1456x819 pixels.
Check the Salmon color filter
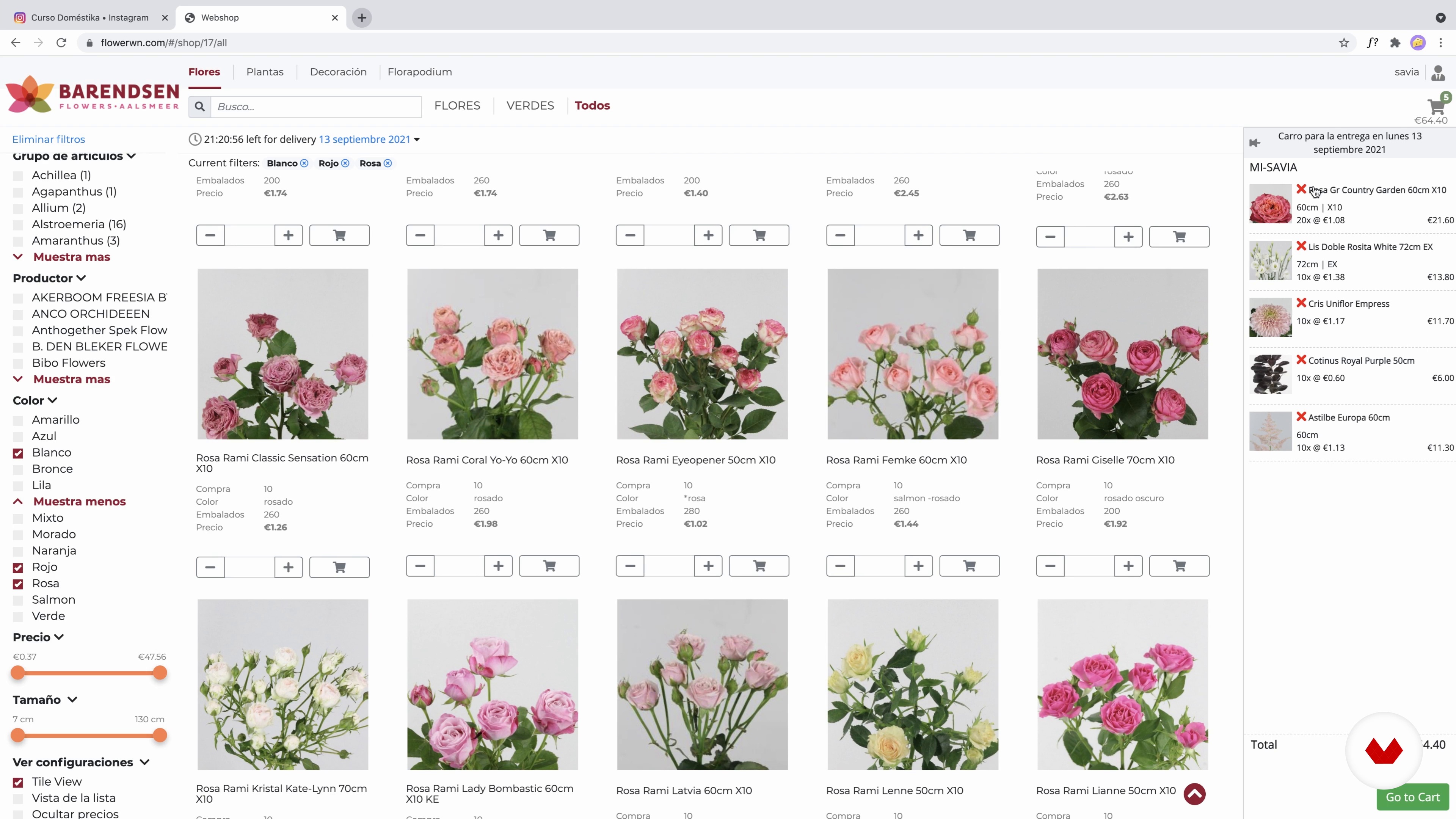18,600
